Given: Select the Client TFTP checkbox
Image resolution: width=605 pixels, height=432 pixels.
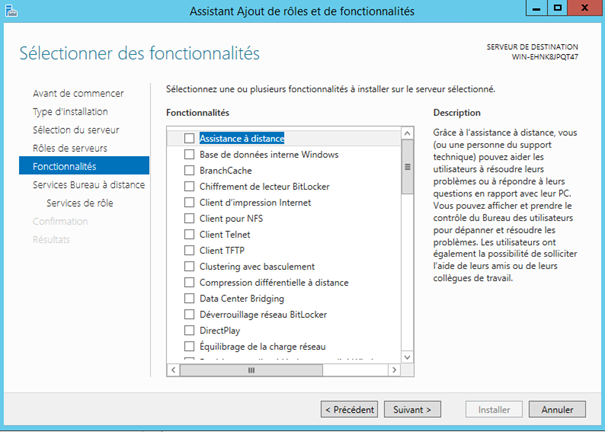Looking at the screenshot, I should [189, 250].
